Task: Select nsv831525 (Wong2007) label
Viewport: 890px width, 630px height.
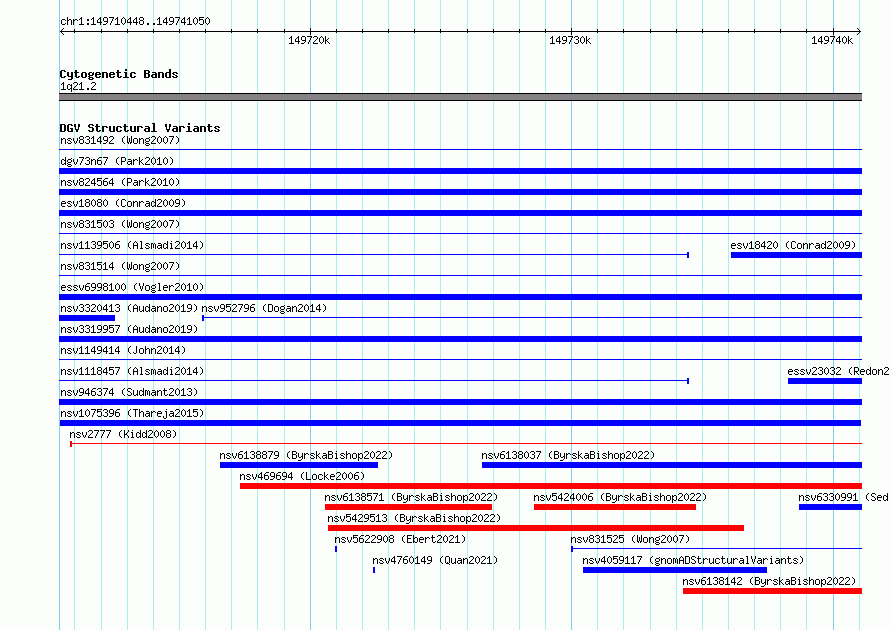Action: [630, 539]
